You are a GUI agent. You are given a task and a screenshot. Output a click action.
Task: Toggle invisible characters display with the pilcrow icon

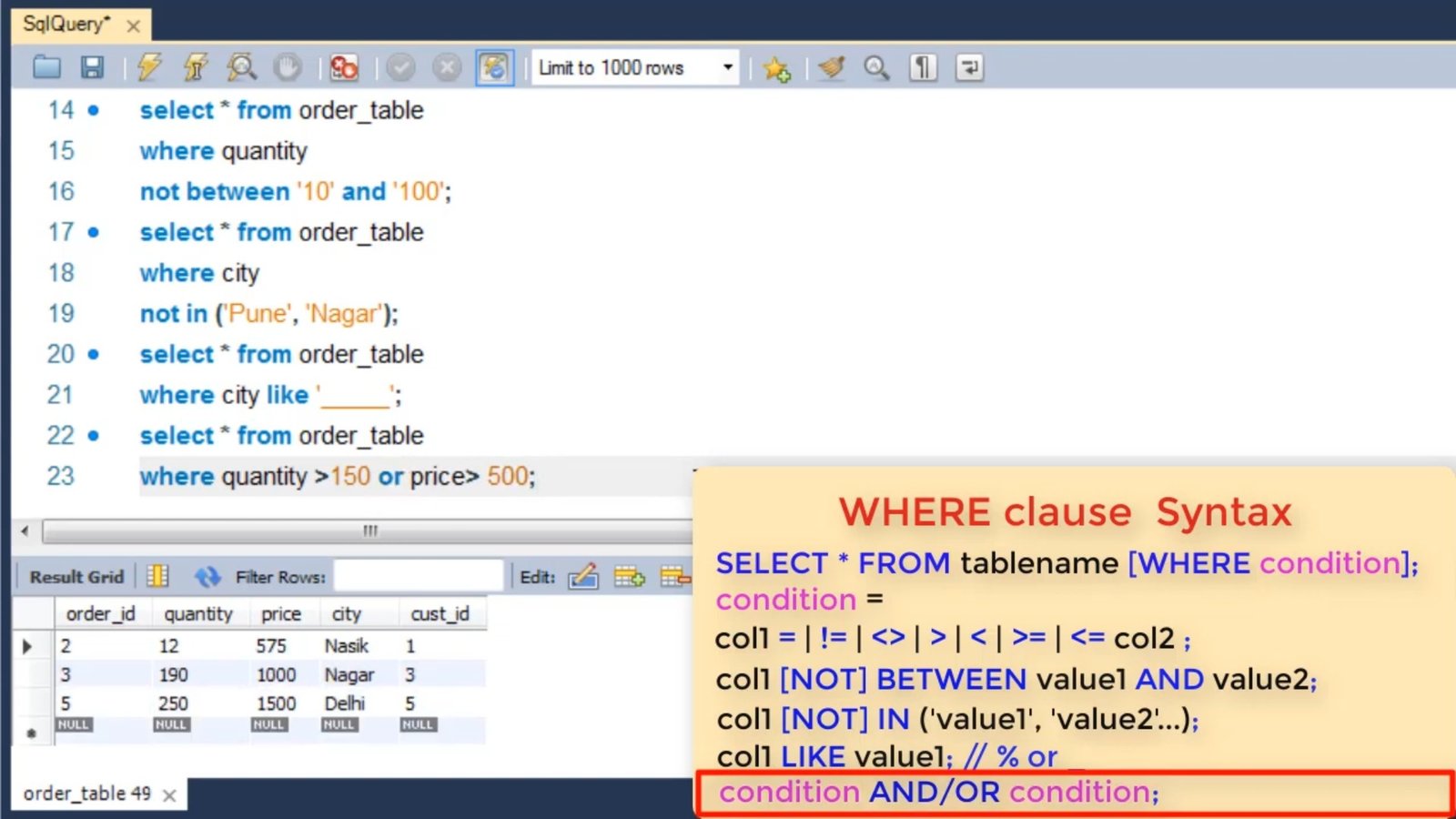pyautogui.click(x=922, y=67)
